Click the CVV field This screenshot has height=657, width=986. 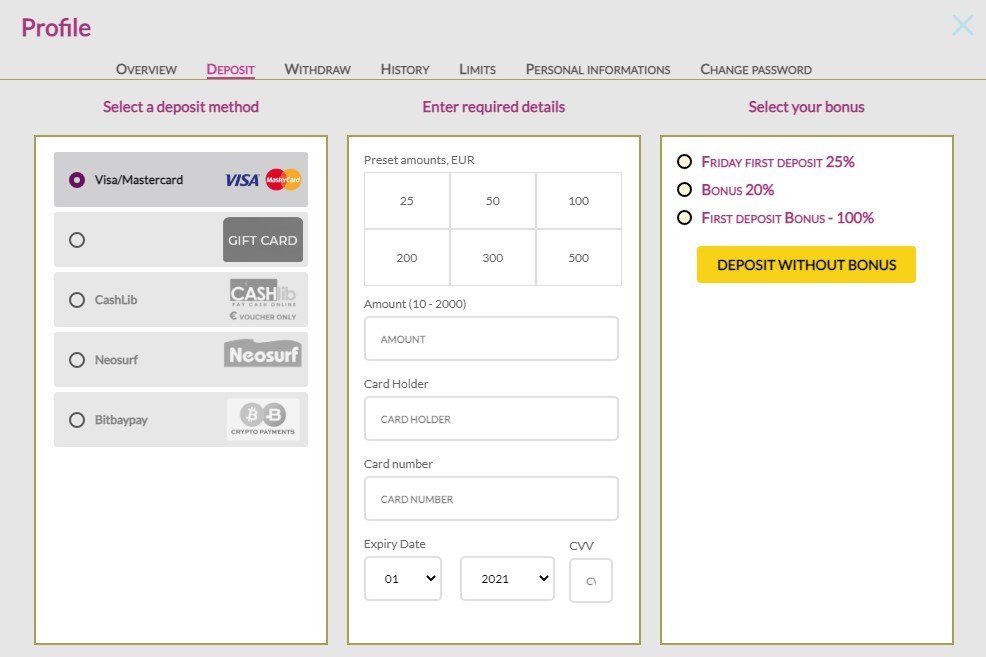pyautogui.click(x=590, y=580)
